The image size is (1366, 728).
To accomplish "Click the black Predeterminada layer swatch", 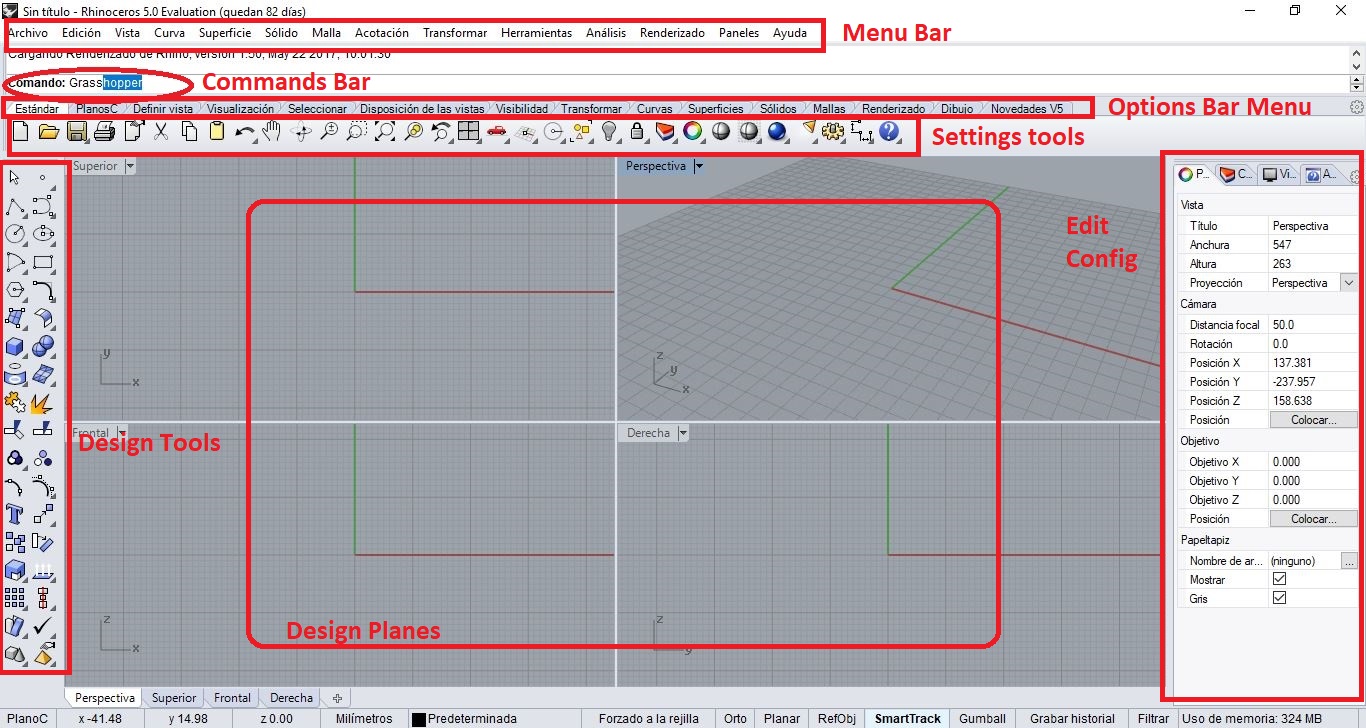I will [x=419, y=719].
